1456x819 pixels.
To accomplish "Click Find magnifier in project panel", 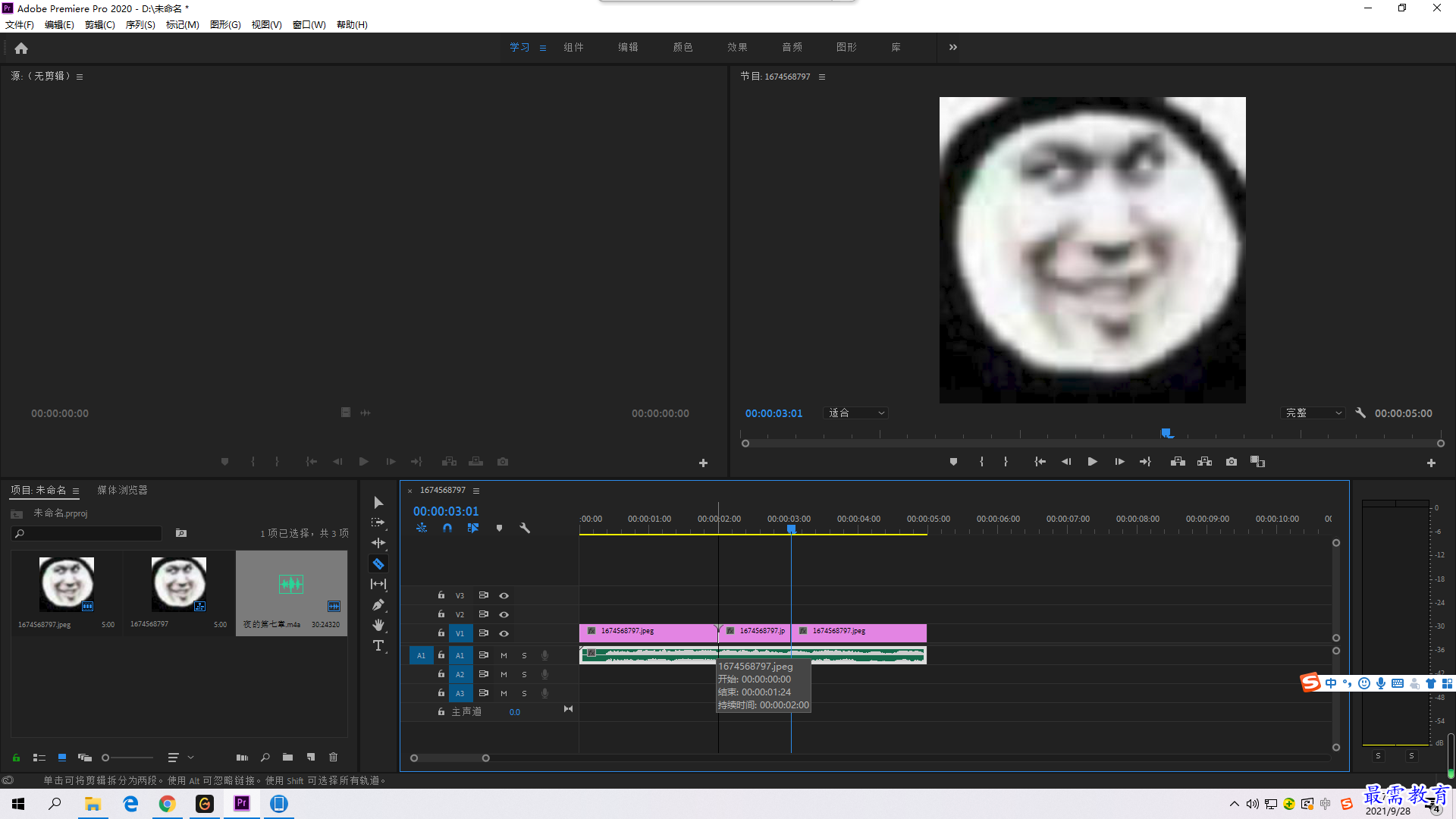I will 265,758.
